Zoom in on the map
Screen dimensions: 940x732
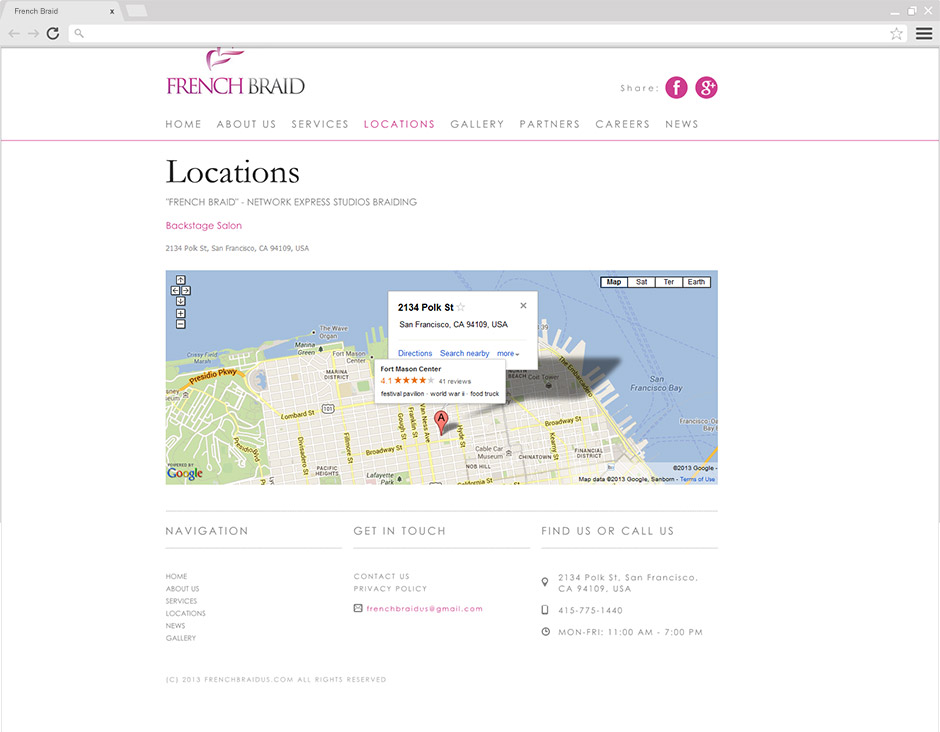click(x=180, y=314)
